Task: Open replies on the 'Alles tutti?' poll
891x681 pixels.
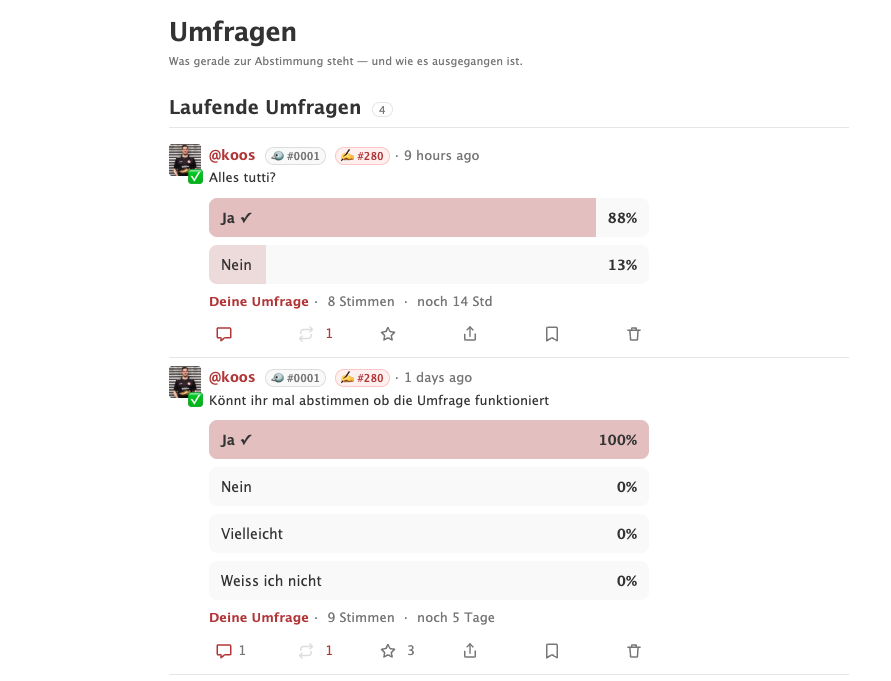Action: tap(224, 334)
